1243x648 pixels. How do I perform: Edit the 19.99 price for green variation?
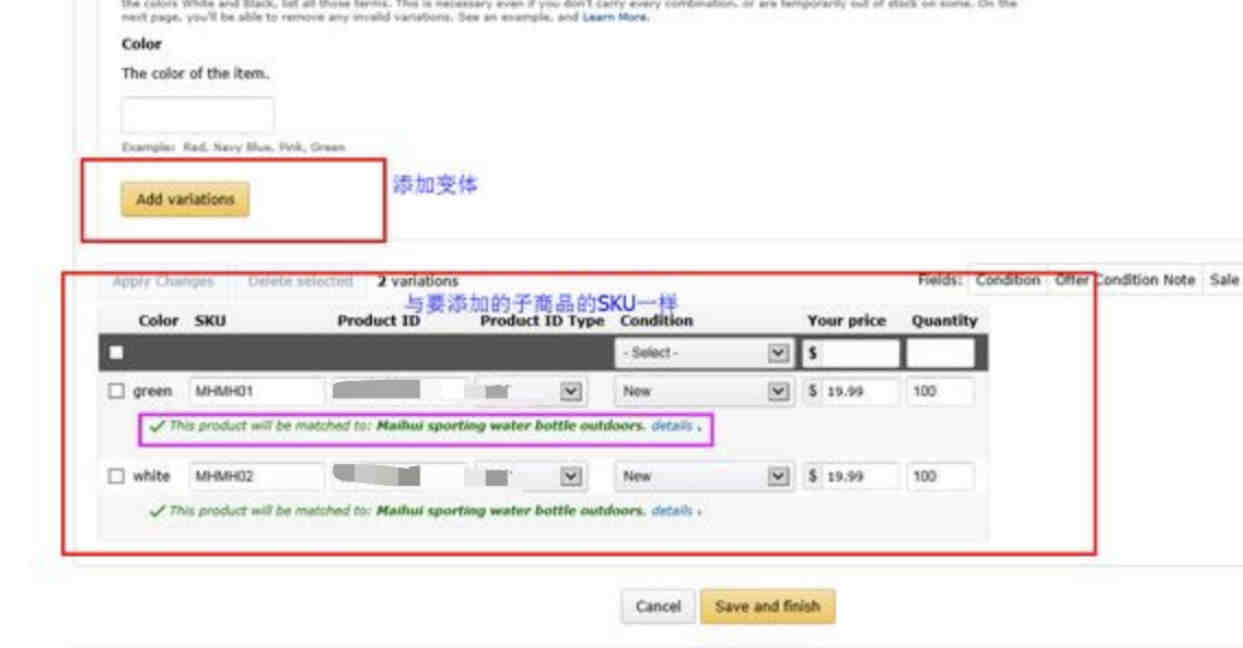859,391
